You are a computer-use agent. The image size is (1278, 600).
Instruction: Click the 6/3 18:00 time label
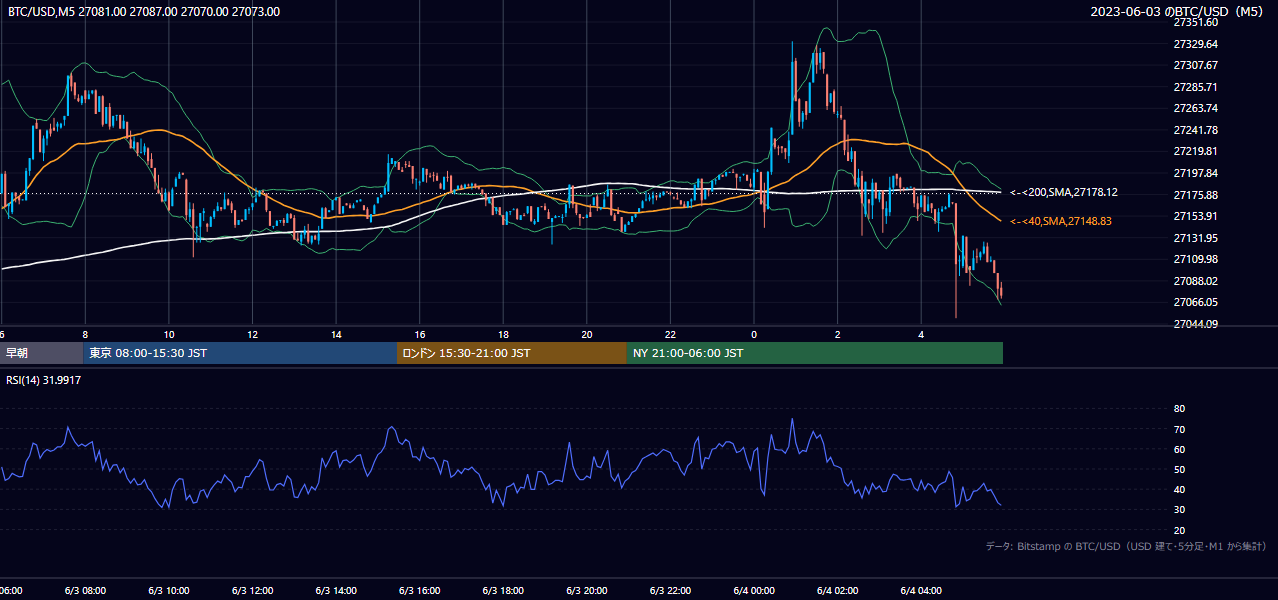pos(503,591)
